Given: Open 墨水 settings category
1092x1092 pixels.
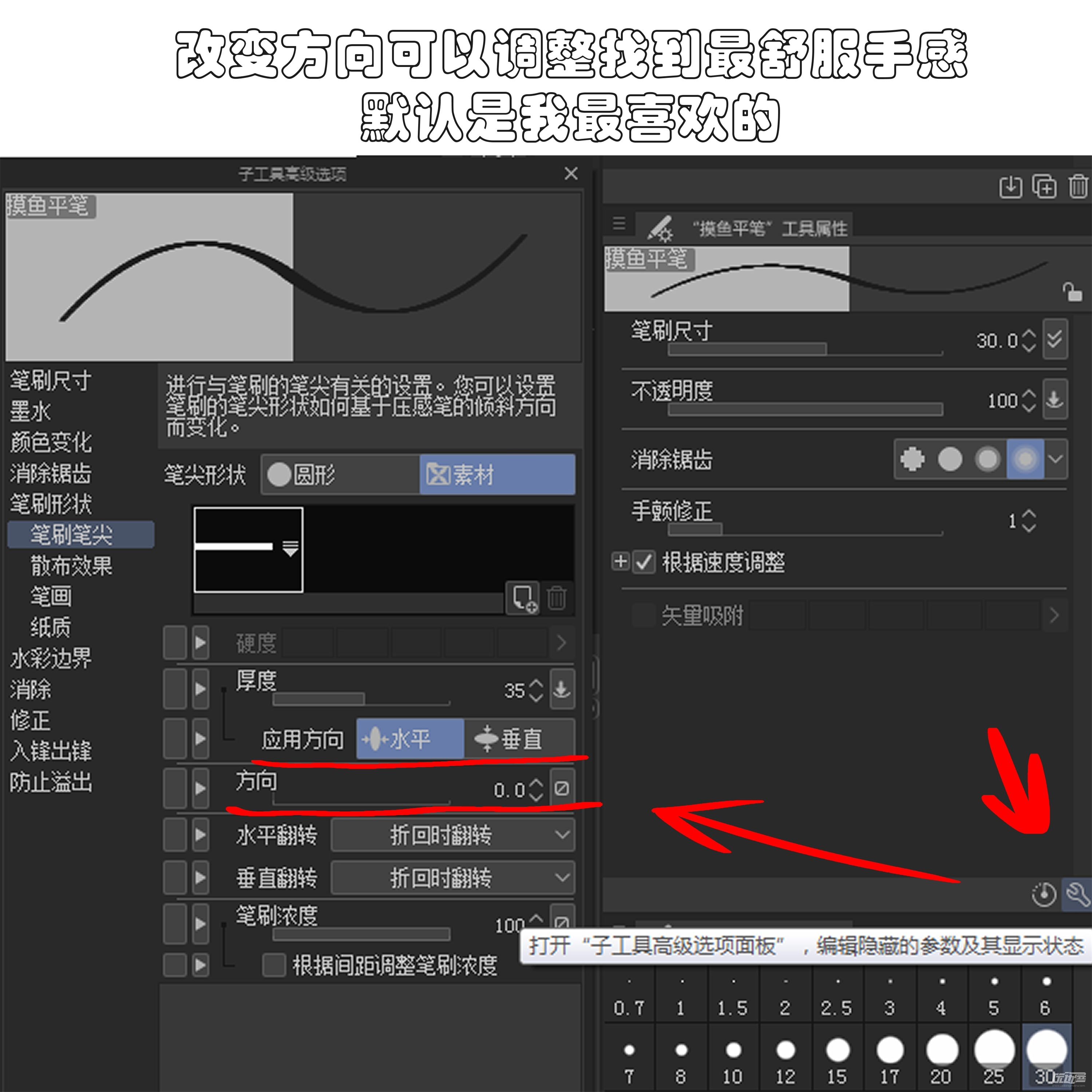Looking at the screenshot, I should coord(31,411).
